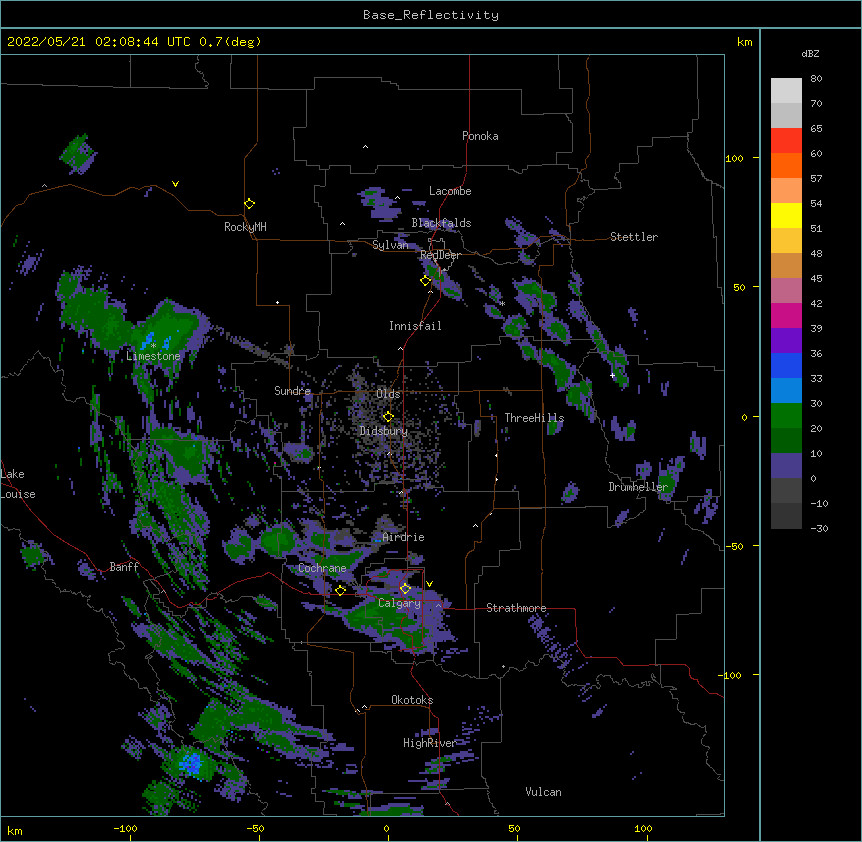862x842 pixels.
Task: Click the Okotoks town label
Action: [x=412, y=700]
